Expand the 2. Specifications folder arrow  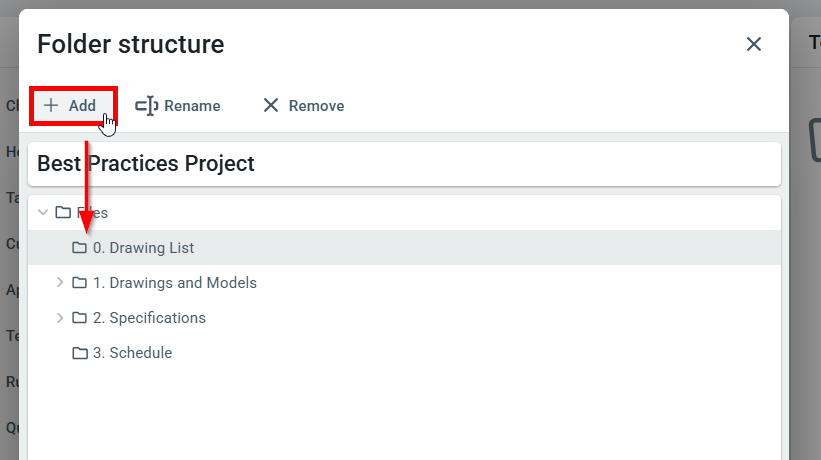pos(60,318)
